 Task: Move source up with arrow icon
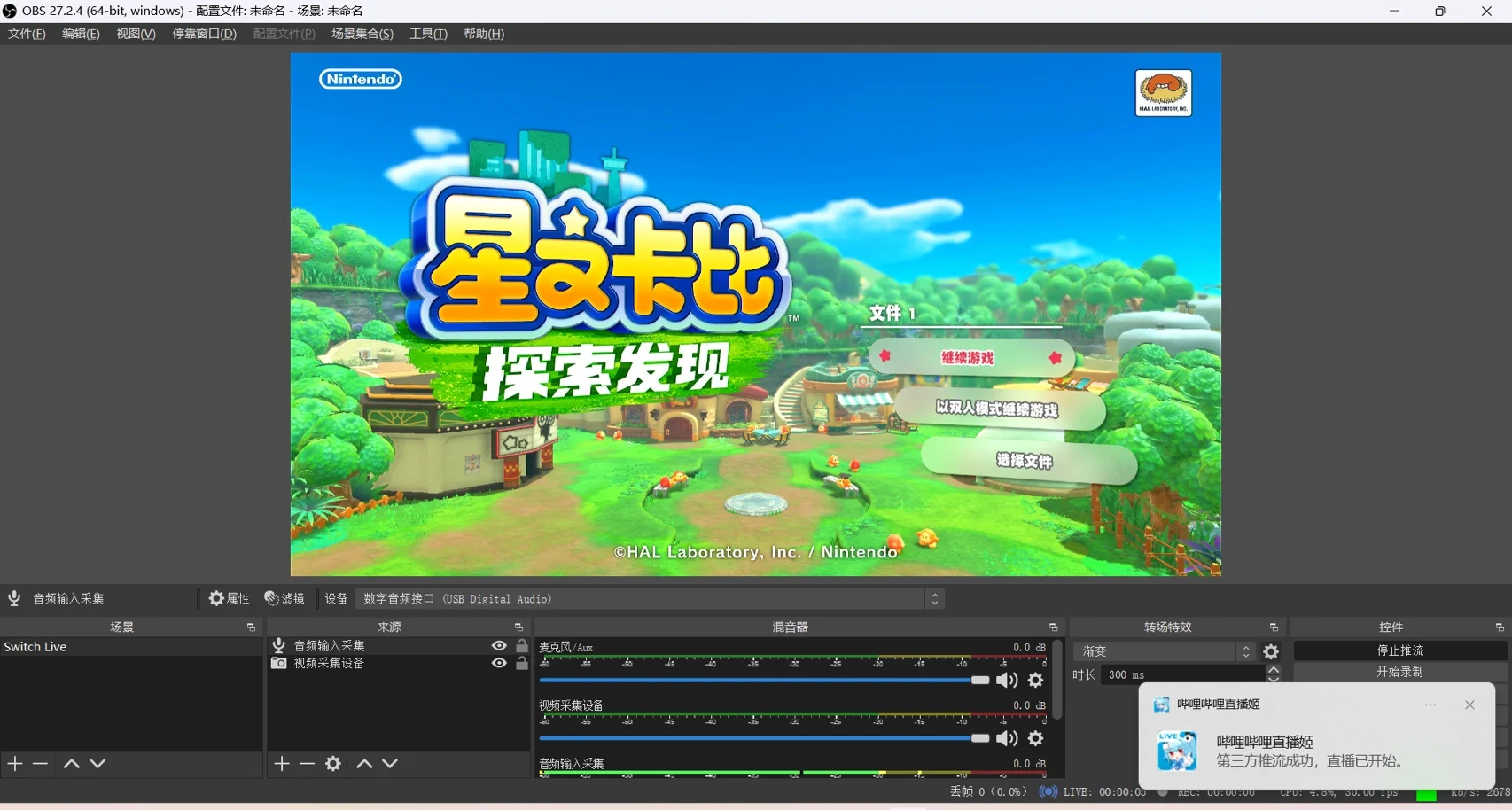point(364,763)
